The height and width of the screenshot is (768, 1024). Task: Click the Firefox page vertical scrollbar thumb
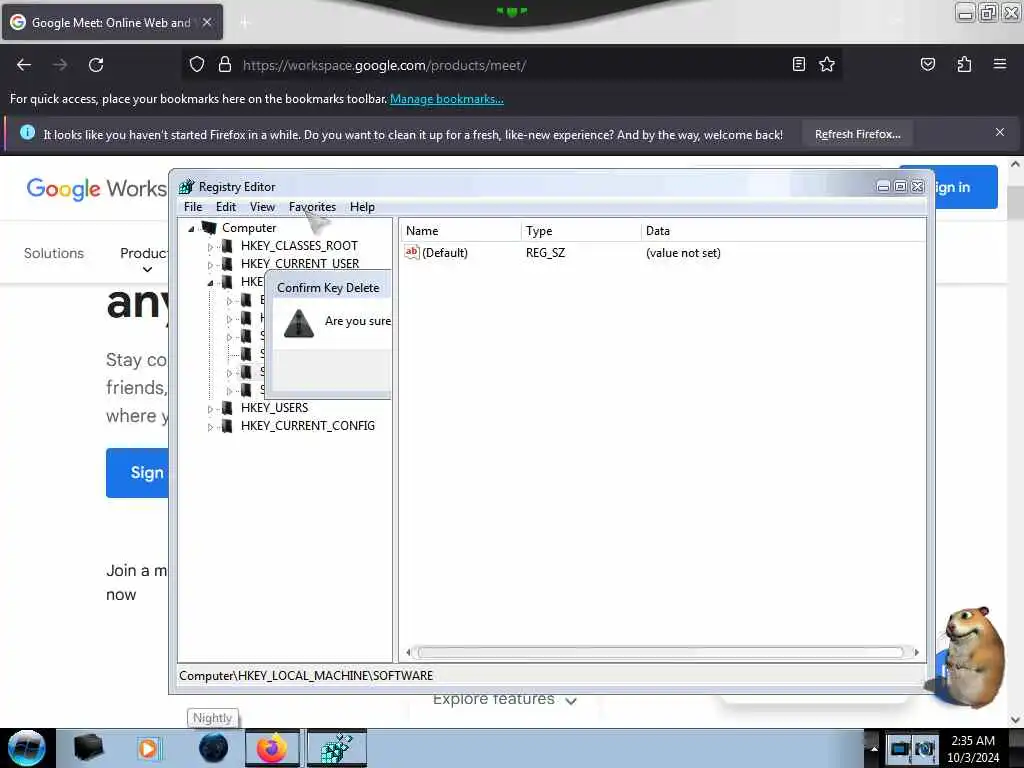[x=1014, y=204]
